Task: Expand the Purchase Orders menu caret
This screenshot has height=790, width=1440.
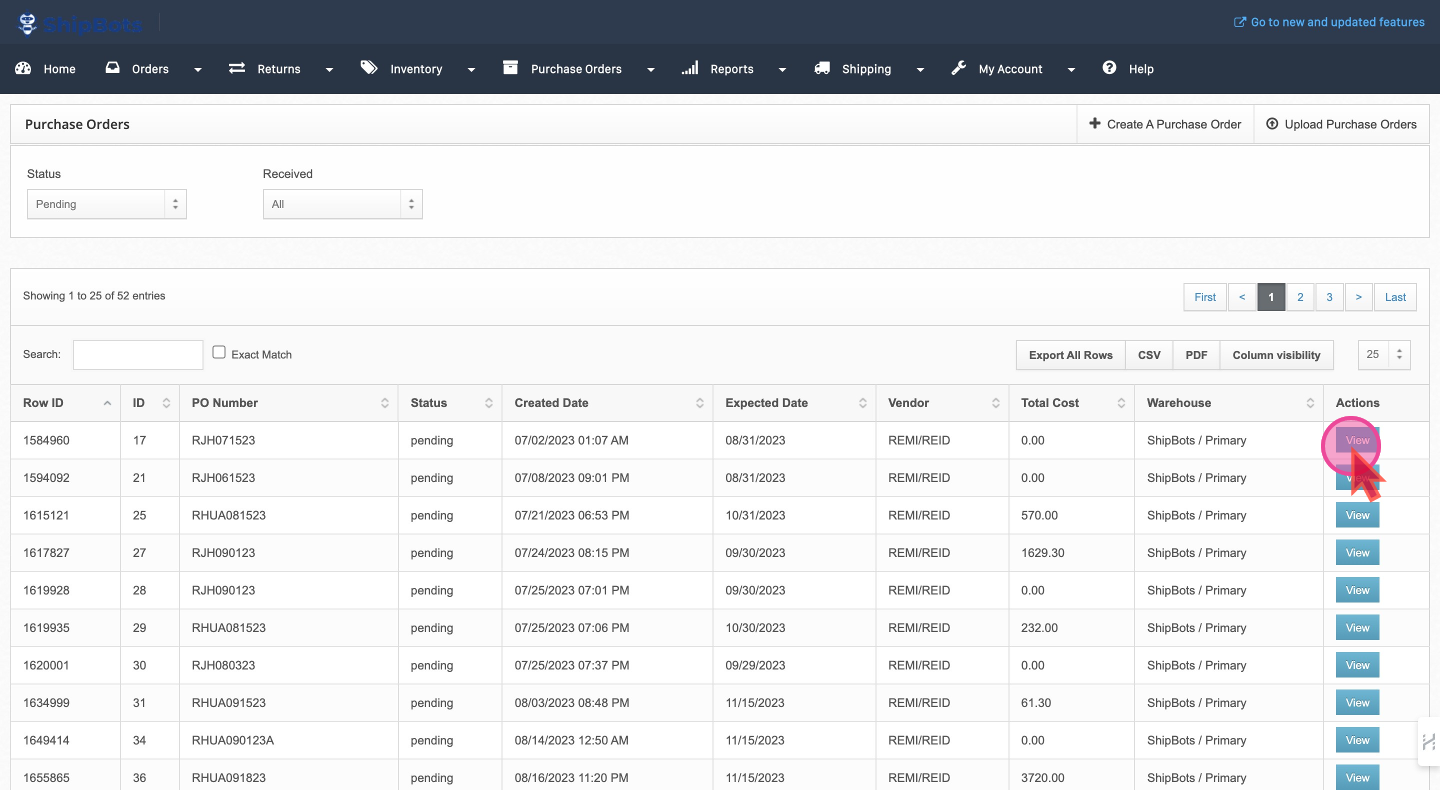Action: pyautogui.click(x=651, y=70)
